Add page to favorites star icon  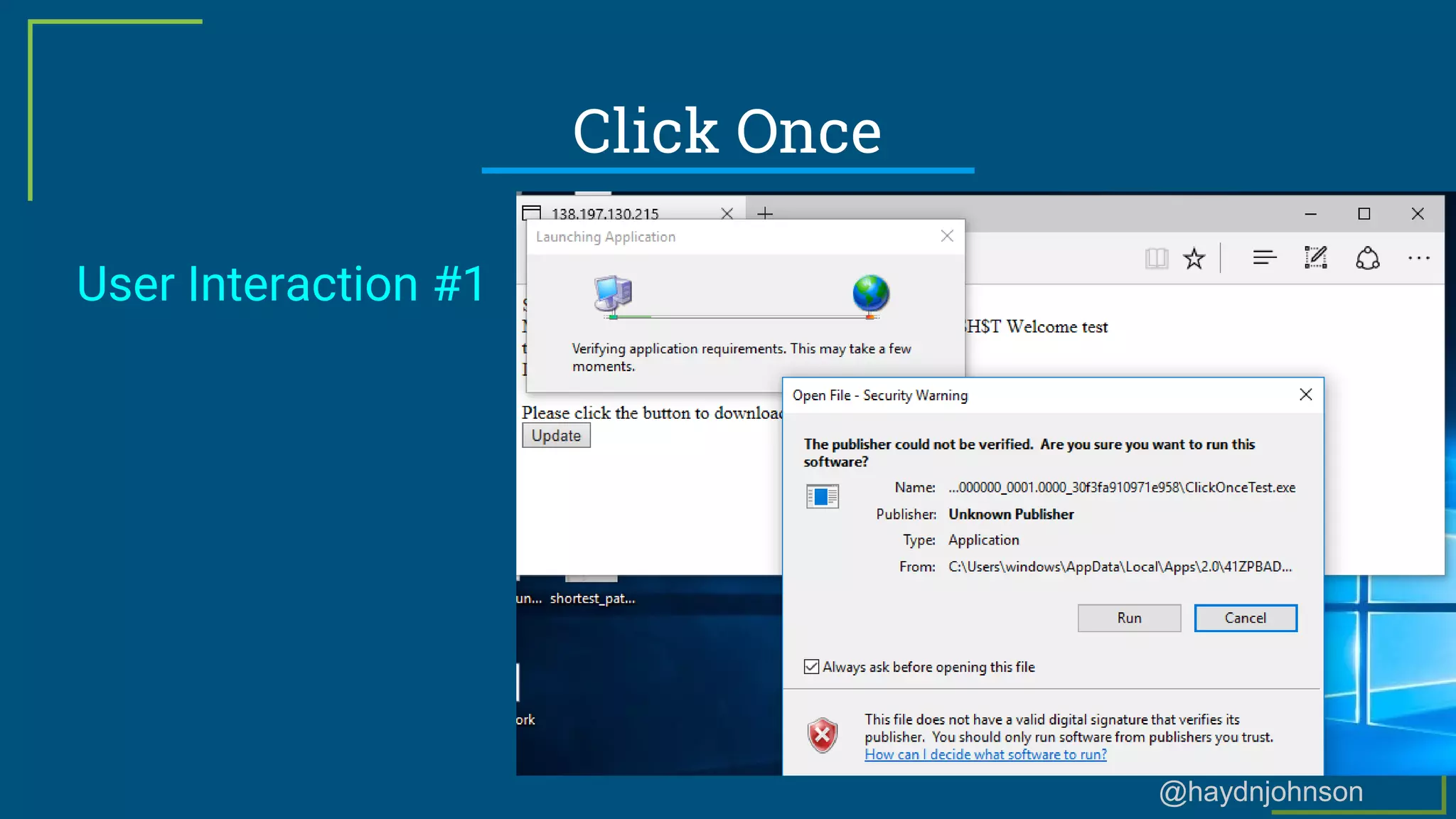1194,258
